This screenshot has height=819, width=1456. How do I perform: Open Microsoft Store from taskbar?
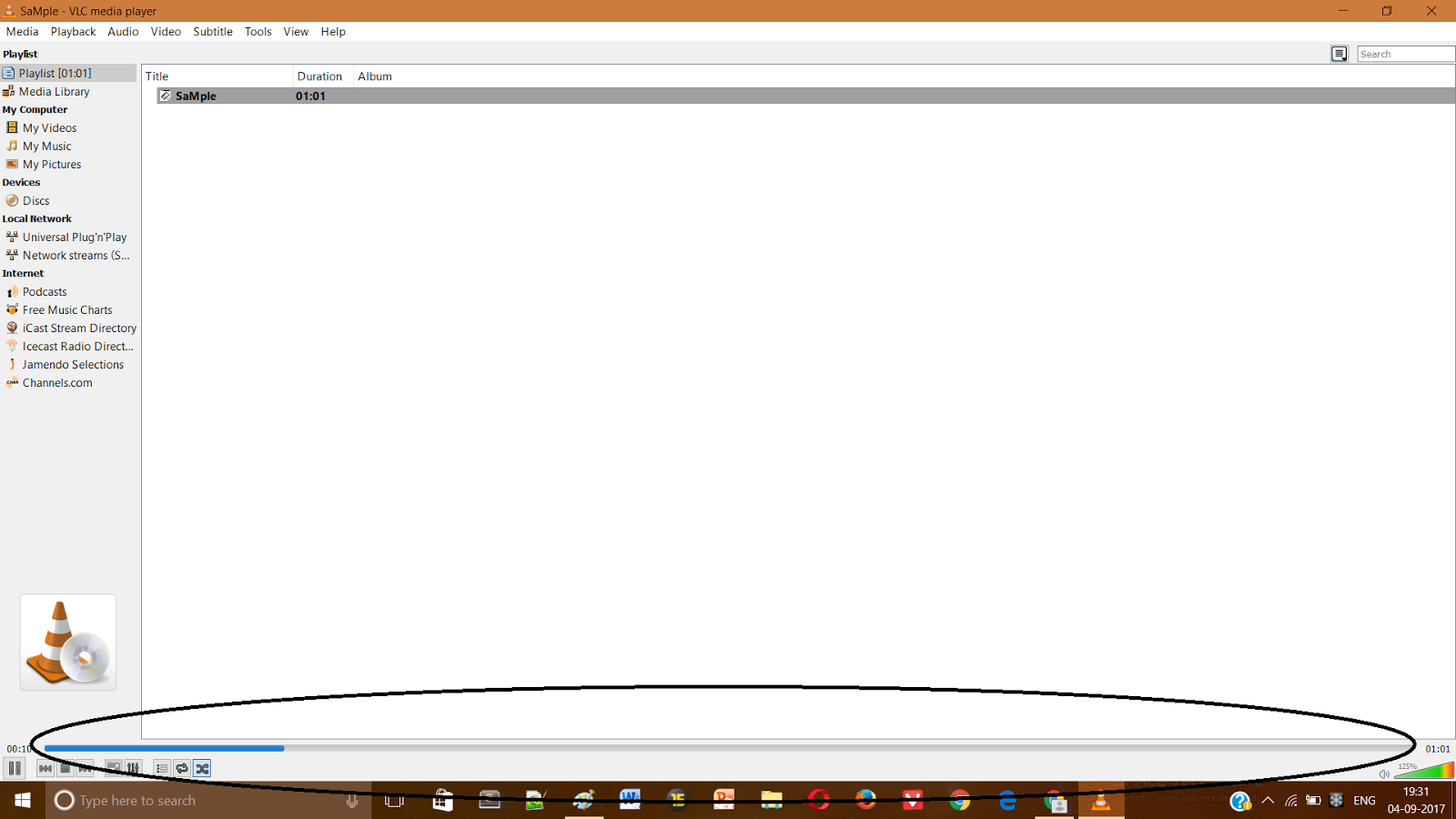[x=442, y=801]
